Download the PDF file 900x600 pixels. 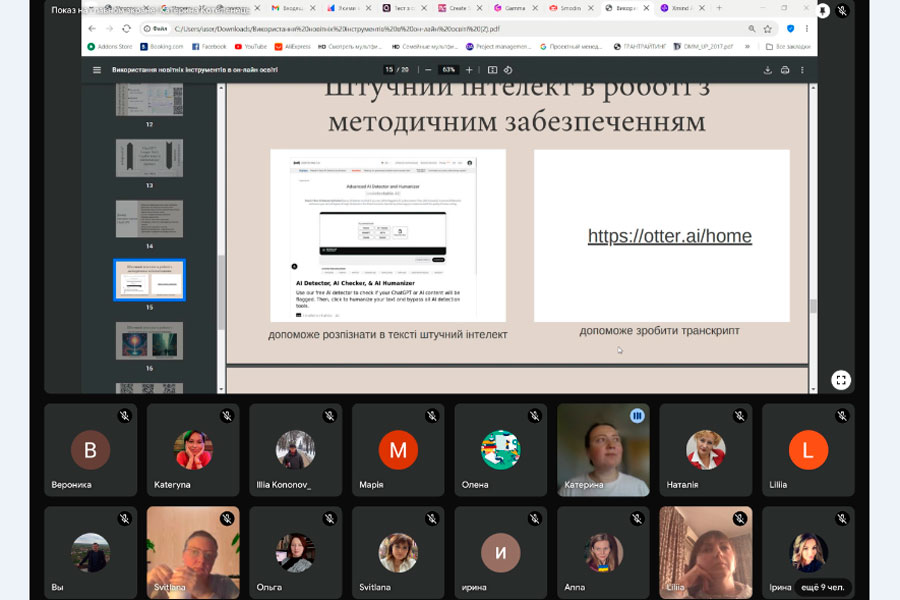coord(768,70)
